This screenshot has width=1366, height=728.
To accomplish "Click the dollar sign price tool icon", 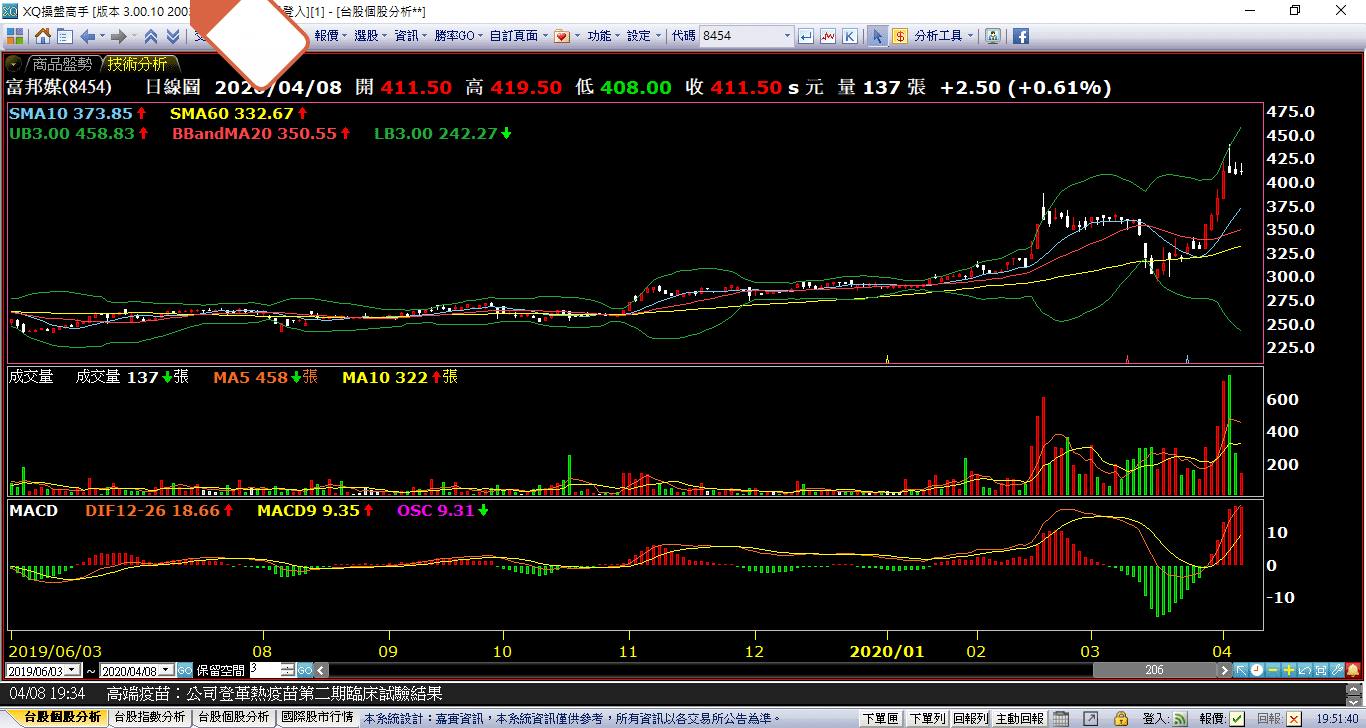I will (x=899, y=36).
